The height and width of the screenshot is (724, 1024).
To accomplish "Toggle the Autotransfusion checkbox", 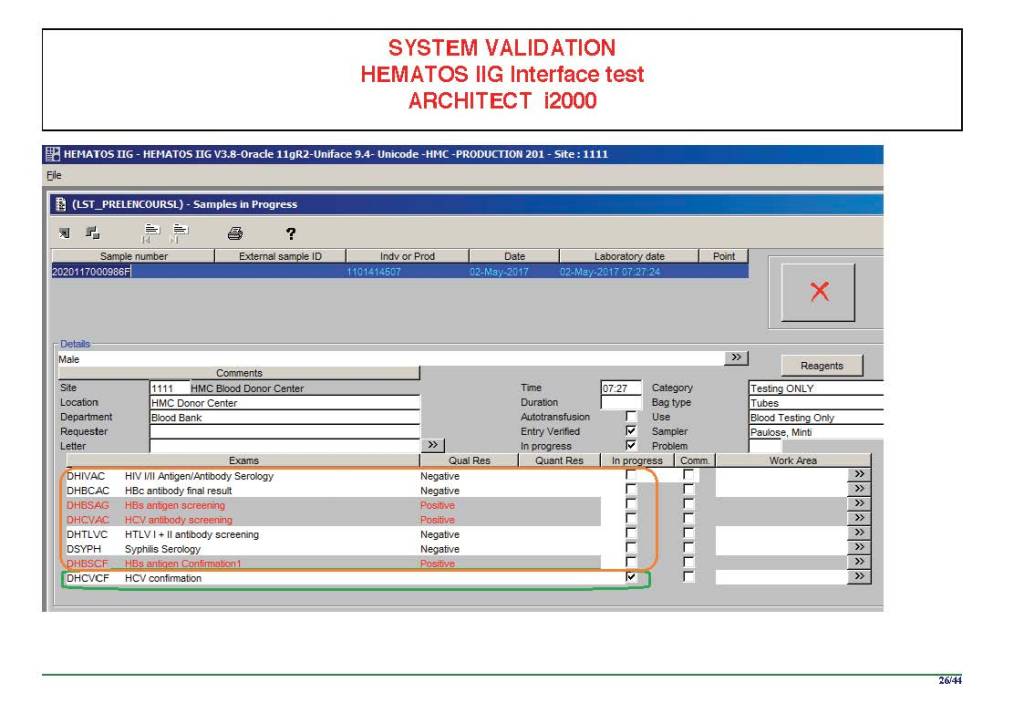I will 630,417.
